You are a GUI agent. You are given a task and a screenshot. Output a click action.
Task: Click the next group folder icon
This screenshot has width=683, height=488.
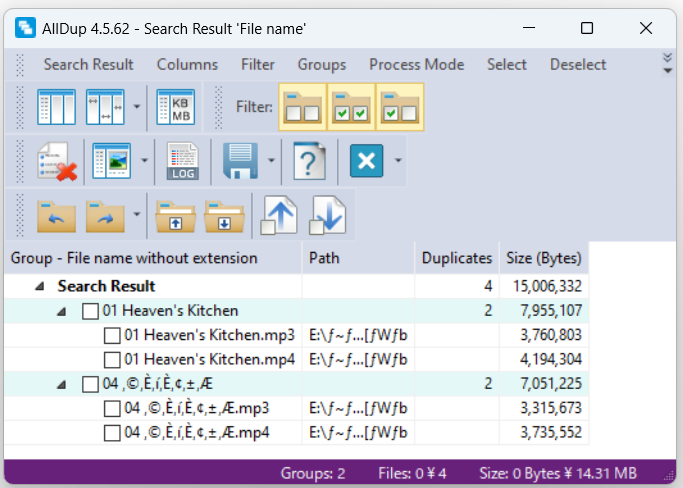coord(105,216)
